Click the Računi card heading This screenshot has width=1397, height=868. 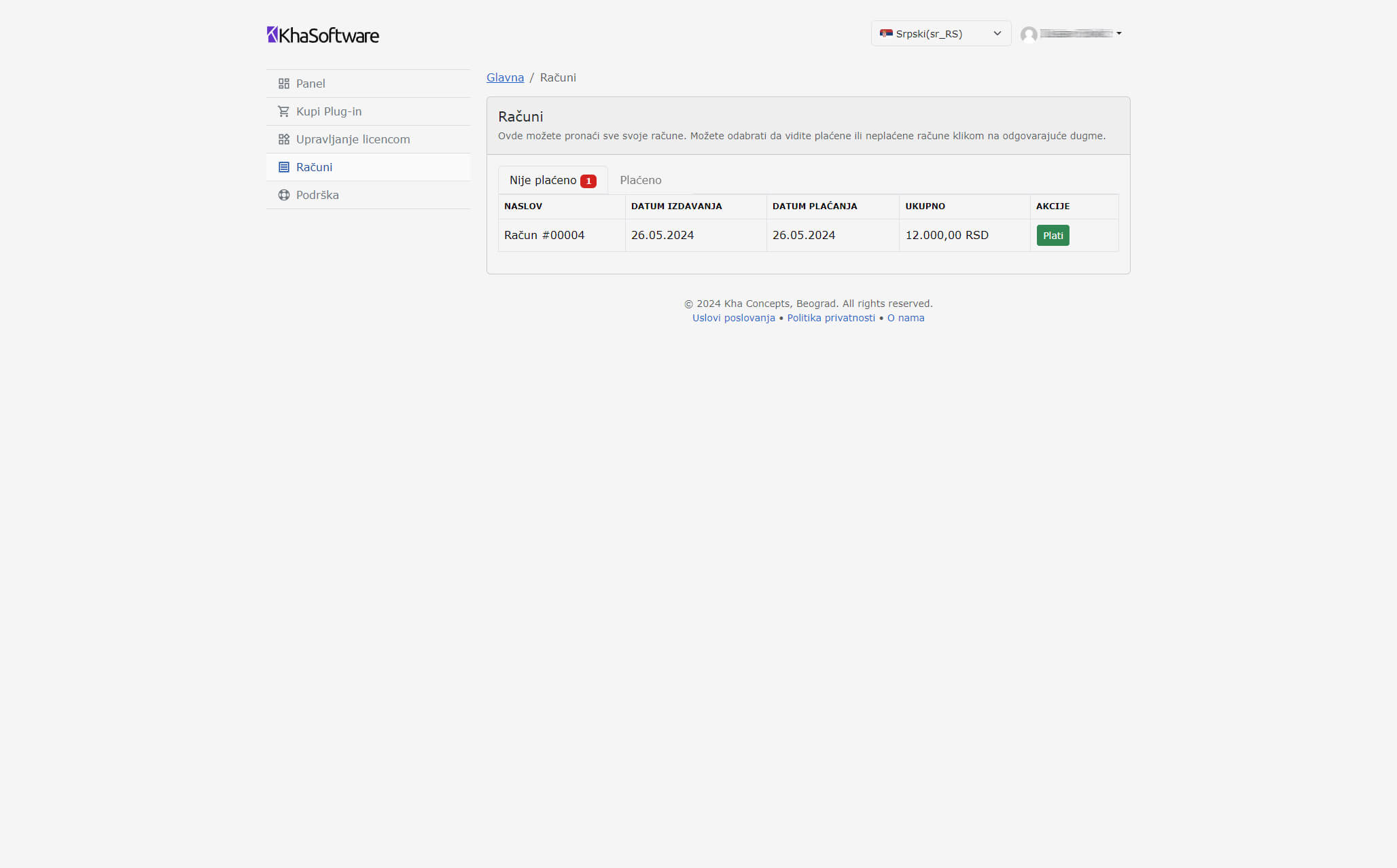pos(520,116)
